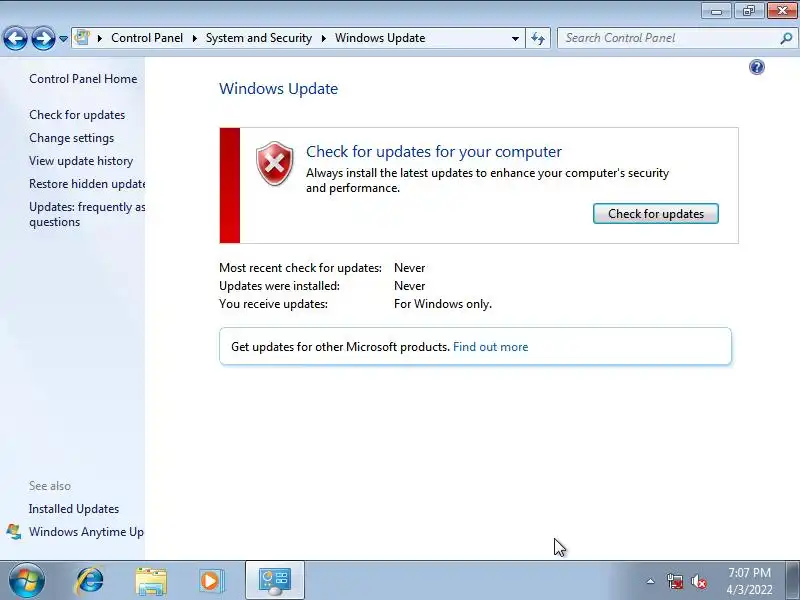The width and height of the screenshot is (800, 600).
Task: Open Control Panel Home
Action: point(83,79)
